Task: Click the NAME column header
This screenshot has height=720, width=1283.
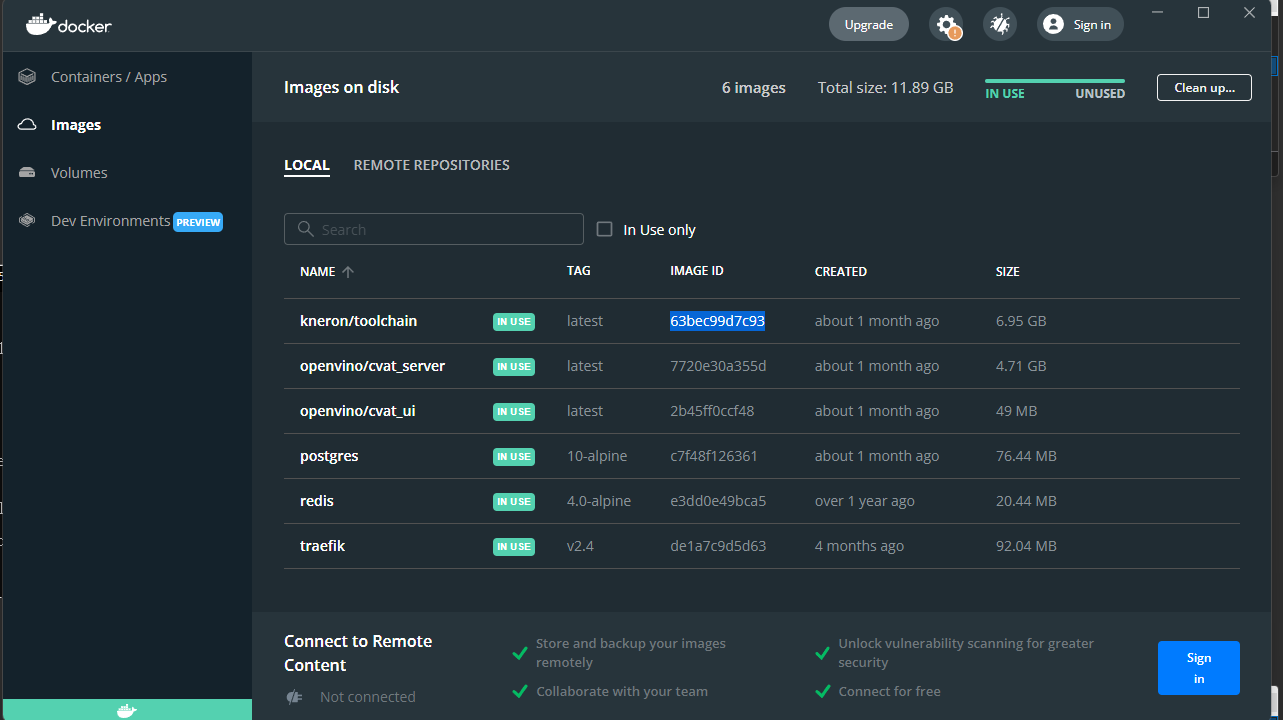Action: pos(318,271)
